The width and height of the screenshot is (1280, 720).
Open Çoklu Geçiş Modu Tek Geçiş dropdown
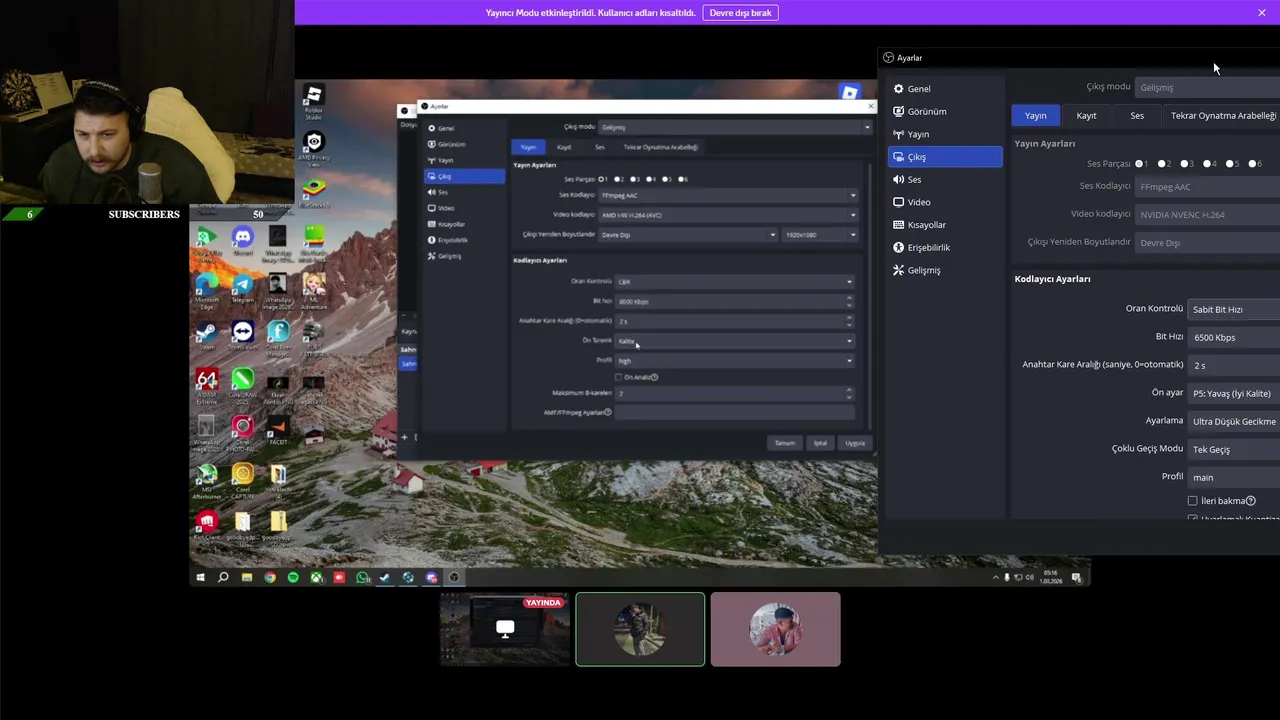pyautogui.click(x=1233, y=450)
